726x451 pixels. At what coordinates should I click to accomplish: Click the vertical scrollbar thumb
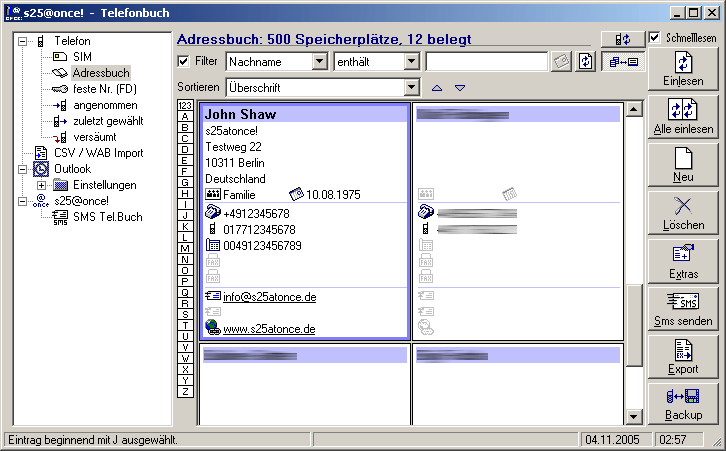(633, 325)
